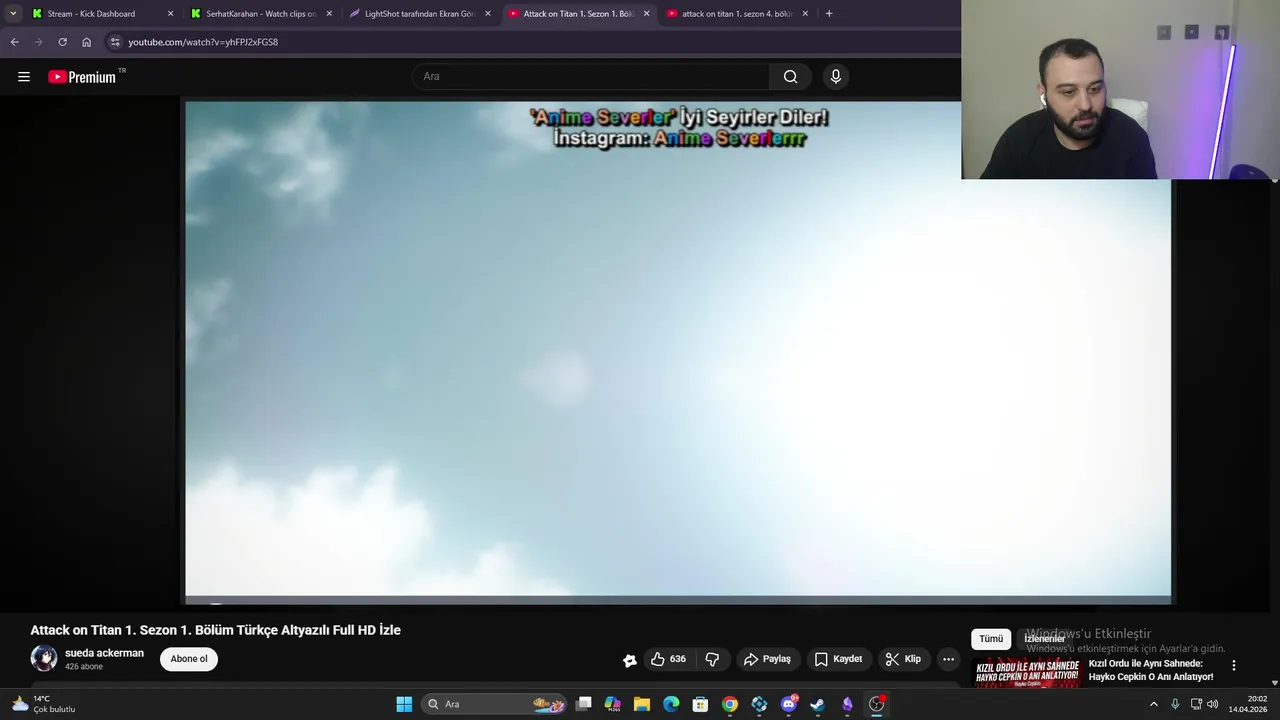Viewport: 1280px width, 720px height.
Task: Switch to Google Chrome on the taskbar
Action: [730, 704]
